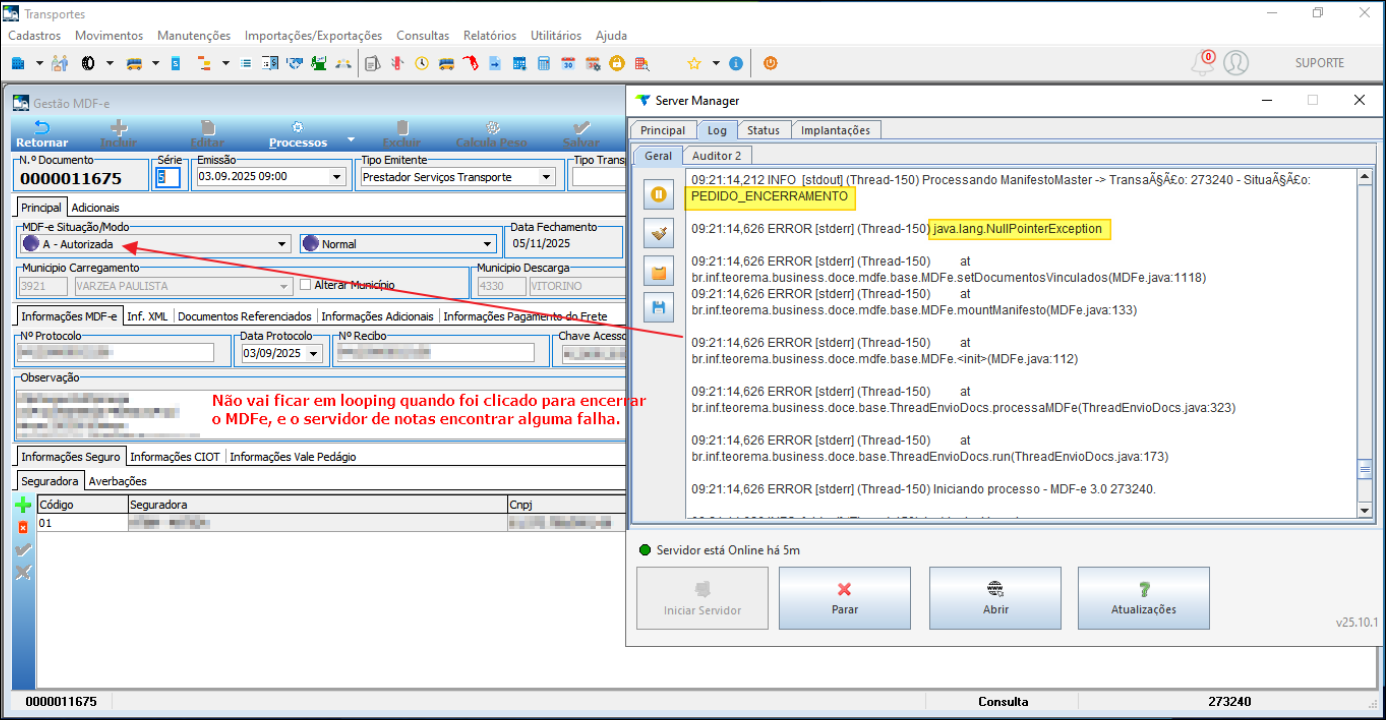Expand the MDF-e Situação dropdown
This screenshot has height=720, width=1386.
pos(281,244)
